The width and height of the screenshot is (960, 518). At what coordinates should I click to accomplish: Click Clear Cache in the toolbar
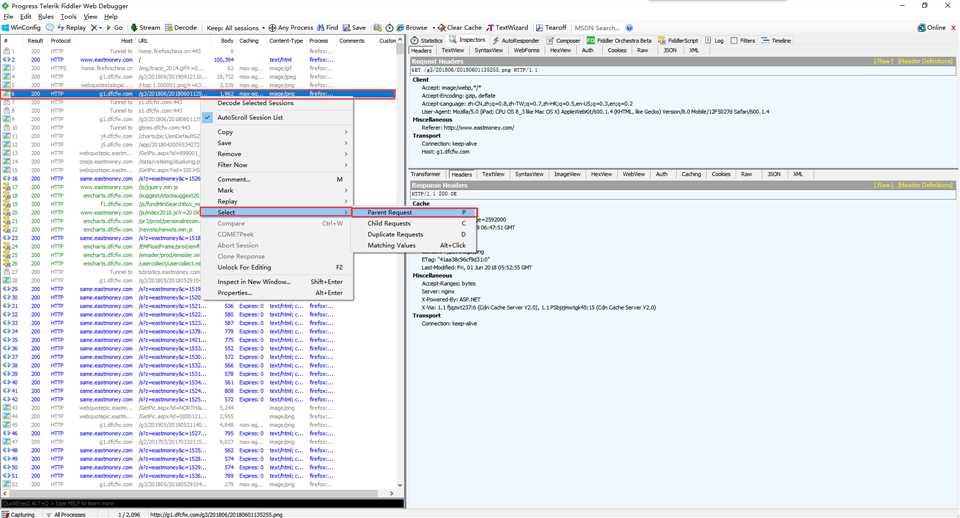point(460,28)
